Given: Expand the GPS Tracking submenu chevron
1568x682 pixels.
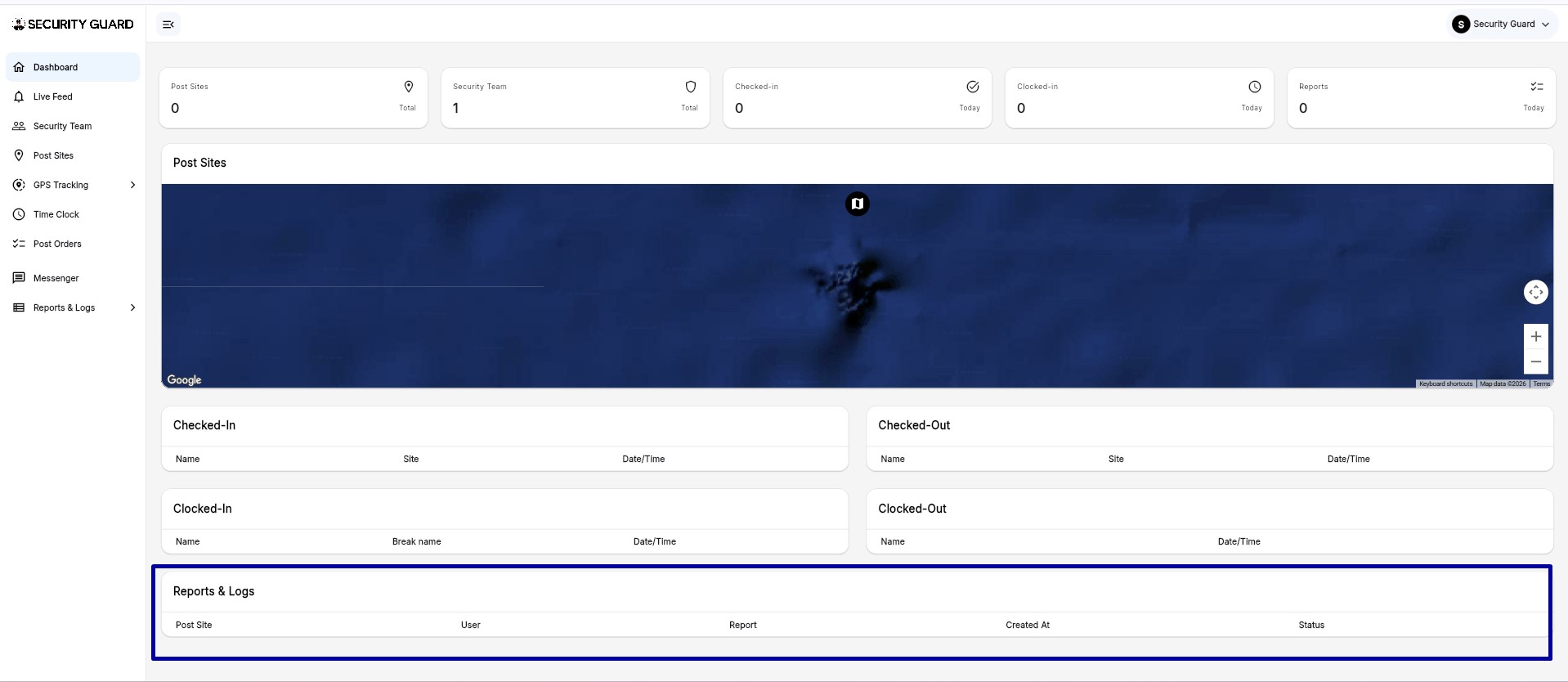Looking at the screenshot, I should coord(132,185).
